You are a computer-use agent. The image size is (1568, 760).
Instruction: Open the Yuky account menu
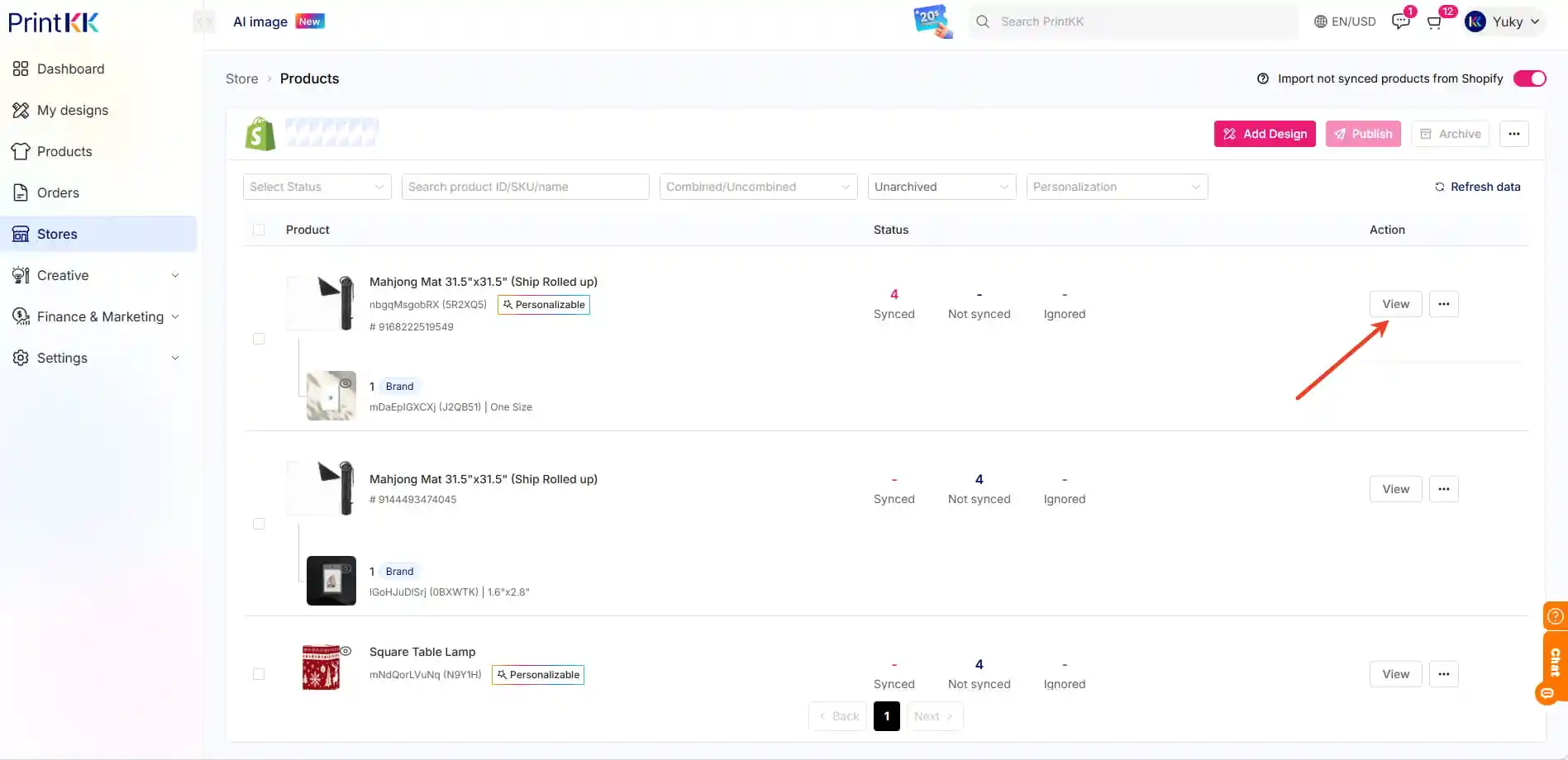click(1504, 21)
